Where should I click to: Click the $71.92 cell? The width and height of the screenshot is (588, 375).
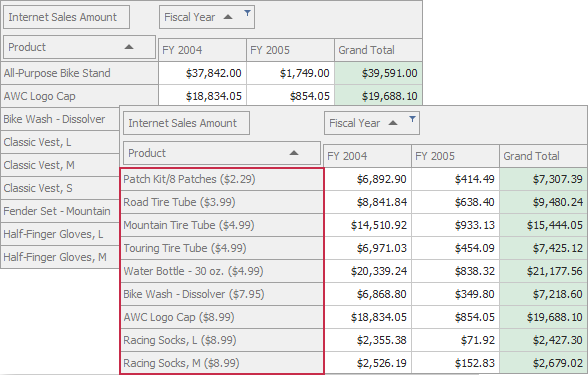456,340
